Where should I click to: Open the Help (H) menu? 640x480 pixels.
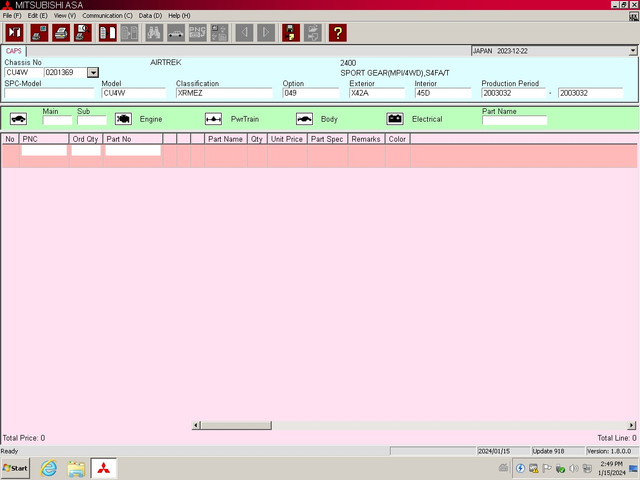point(179,16)
